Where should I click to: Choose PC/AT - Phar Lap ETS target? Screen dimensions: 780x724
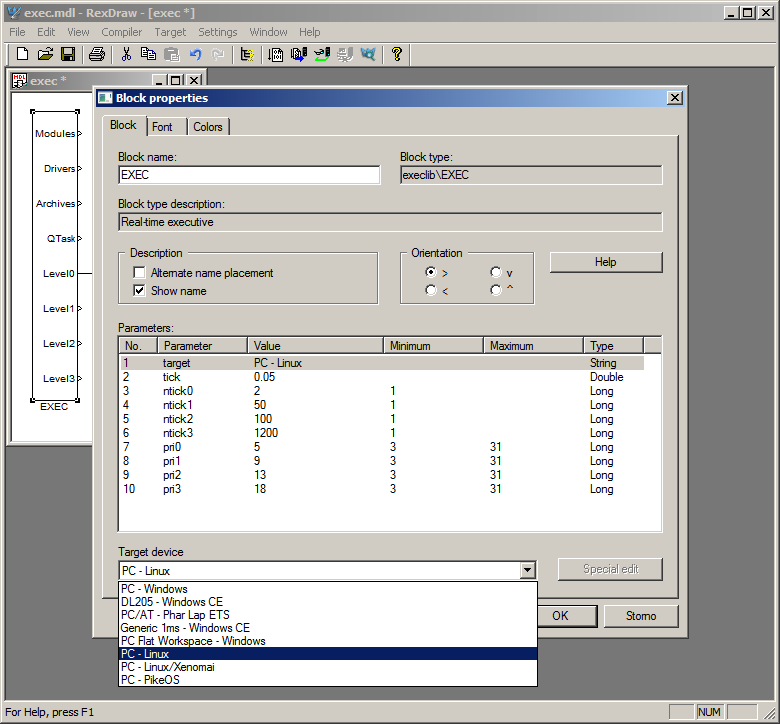pos(328,615)
